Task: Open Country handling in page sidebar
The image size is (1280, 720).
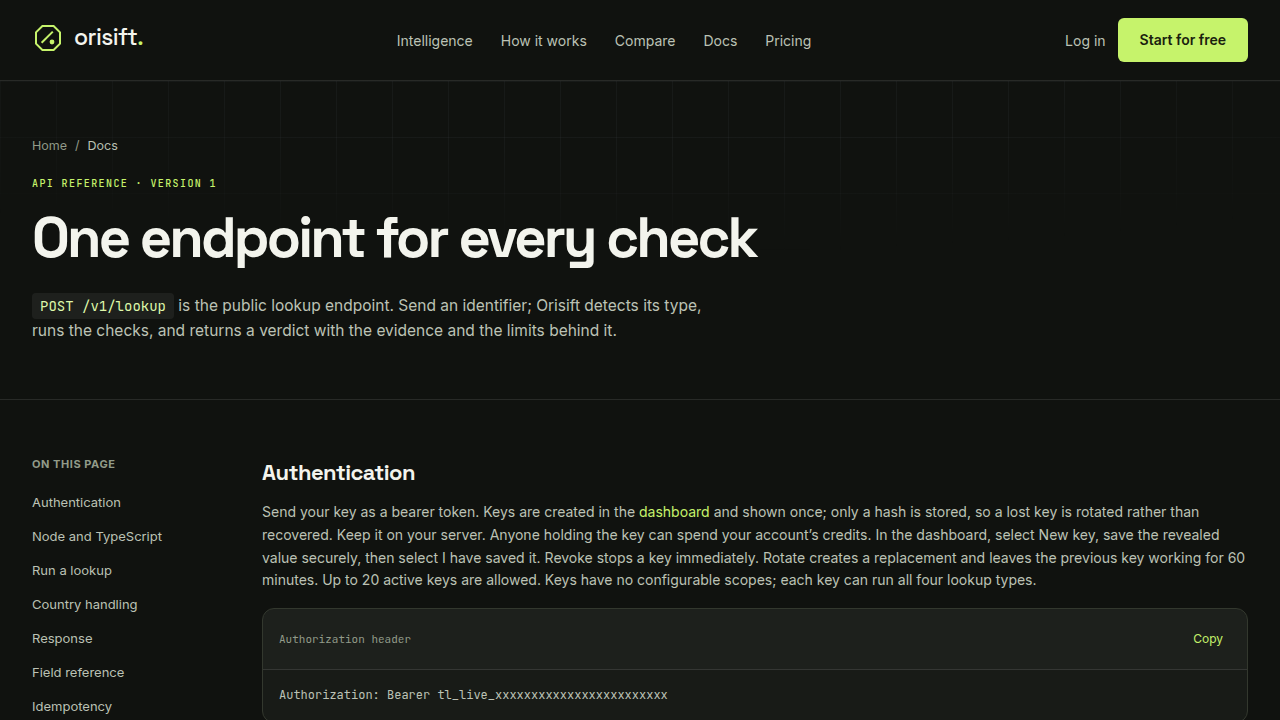Action: pyautogui.click(x=85, y=605)
